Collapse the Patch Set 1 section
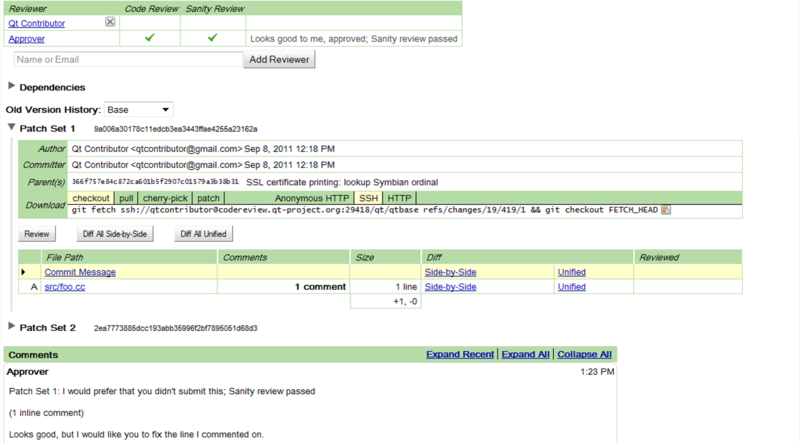This screenshot has width=800, height=443. [x=12, y=128]
